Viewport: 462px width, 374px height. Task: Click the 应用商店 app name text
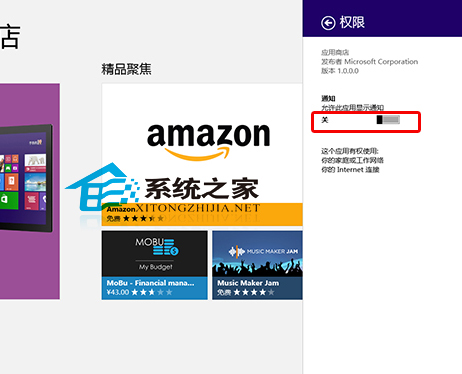[335, 52]
